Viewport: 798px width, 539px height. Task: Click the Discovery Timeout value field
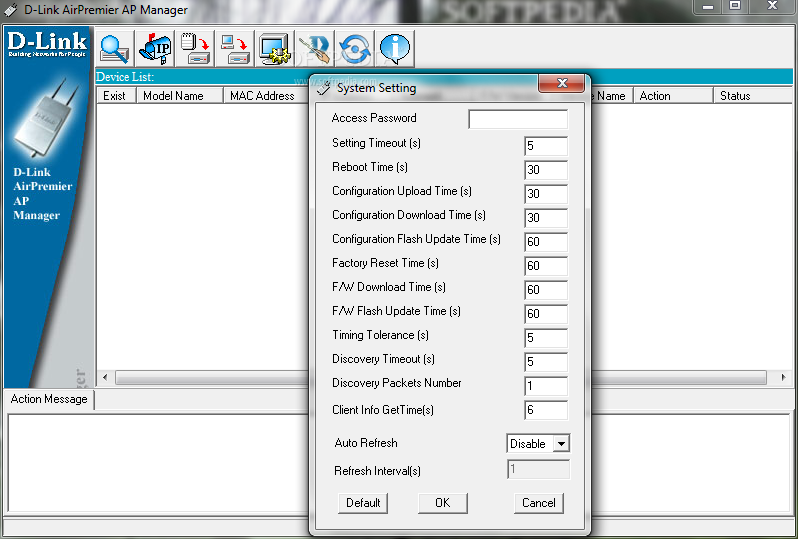[x=546, y=361]
